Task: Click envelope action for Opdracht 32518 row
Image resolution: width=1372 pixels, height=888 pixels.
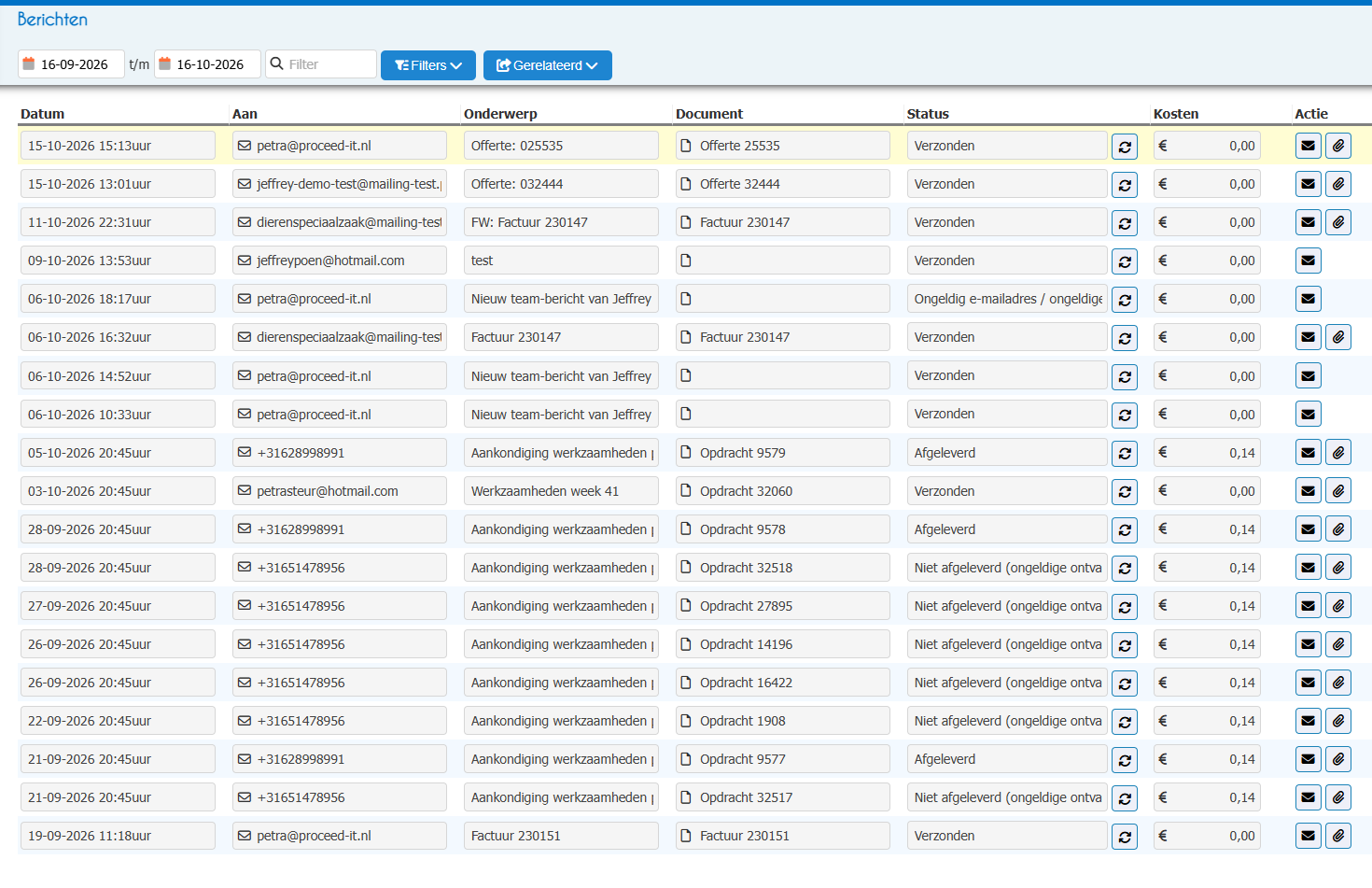Action: click(x=1309, y=568)
